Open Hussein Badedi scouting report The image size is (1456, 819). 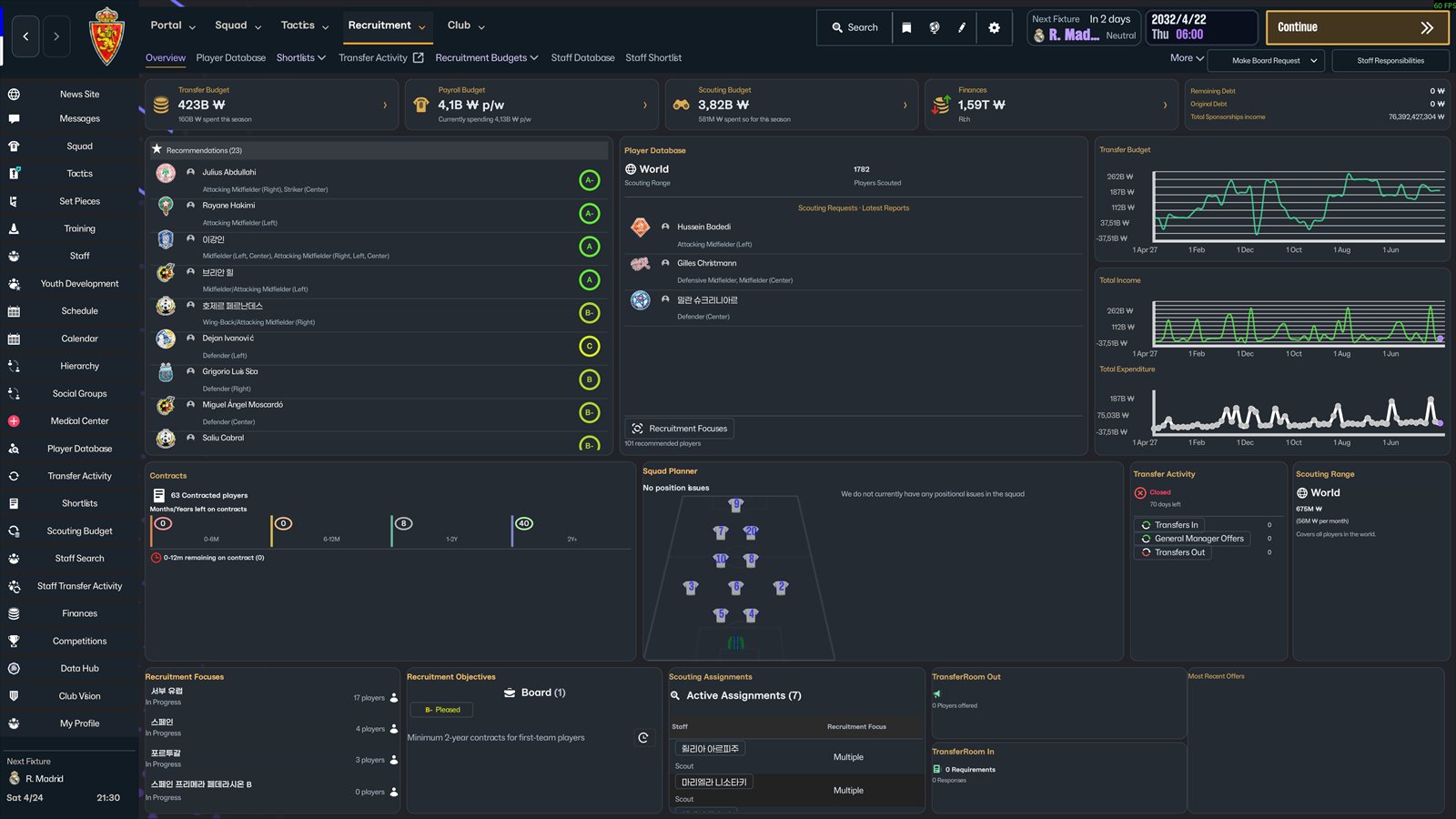pos(854,235)
